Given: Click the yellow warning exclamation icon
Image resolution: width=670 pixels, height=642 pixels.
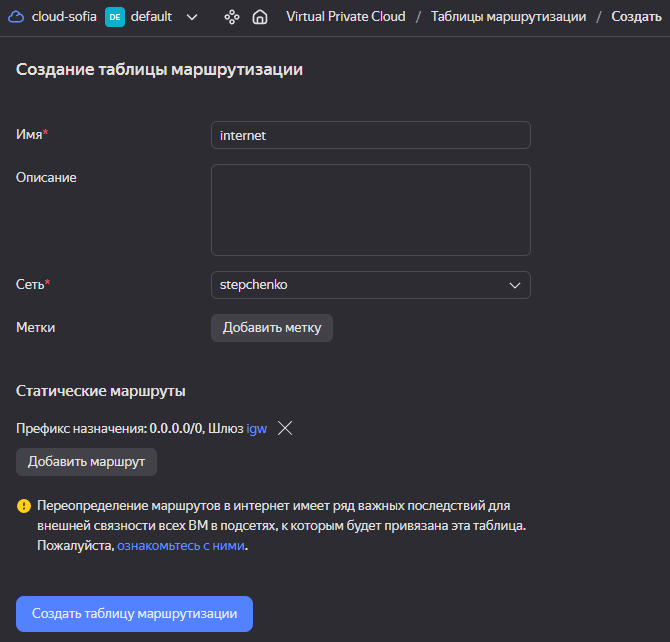Looking at the screenshot, I should [x=24, y=506].
